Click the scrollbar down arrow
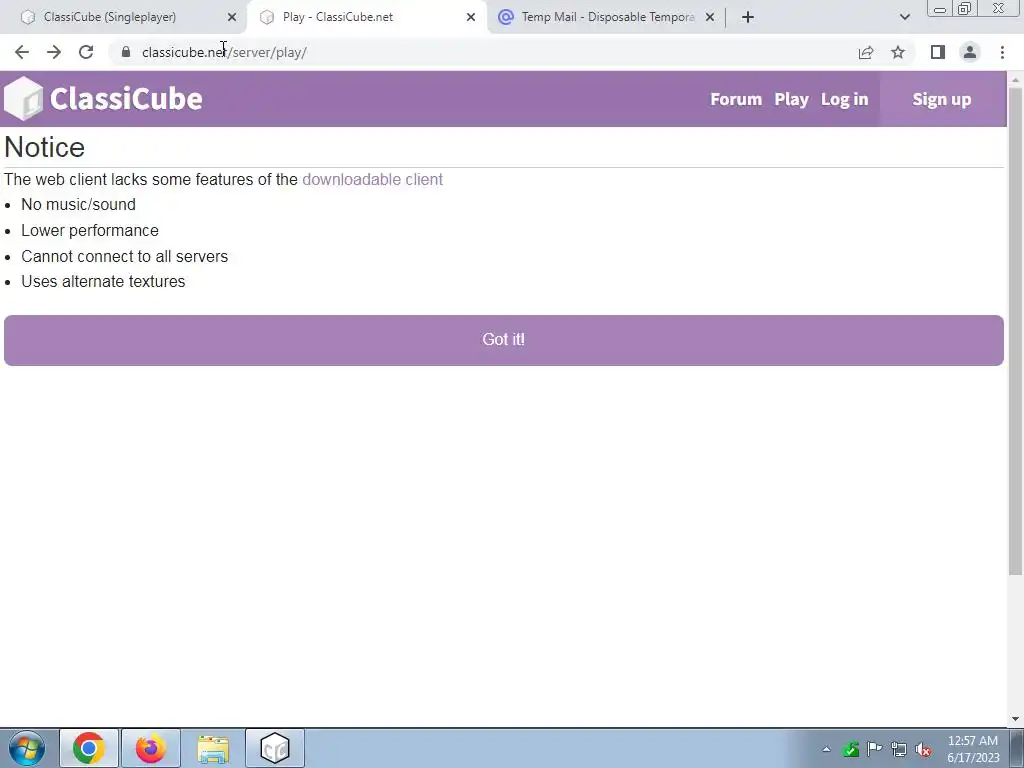Viewport: 1024px width, 768px height. coord(1015,719)
